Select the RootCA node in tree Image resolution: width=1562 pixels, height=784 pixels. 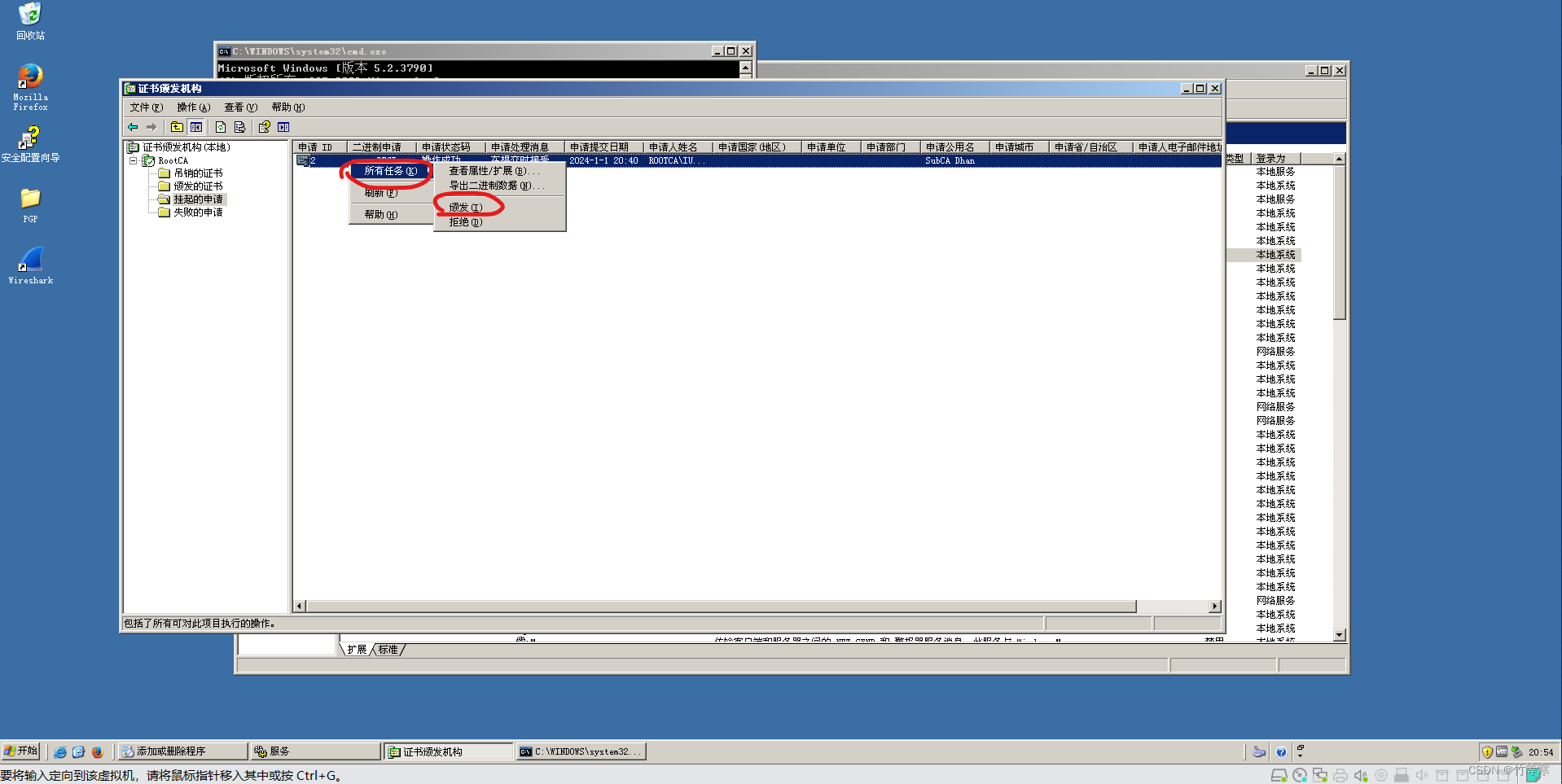[x=173, y=160]
